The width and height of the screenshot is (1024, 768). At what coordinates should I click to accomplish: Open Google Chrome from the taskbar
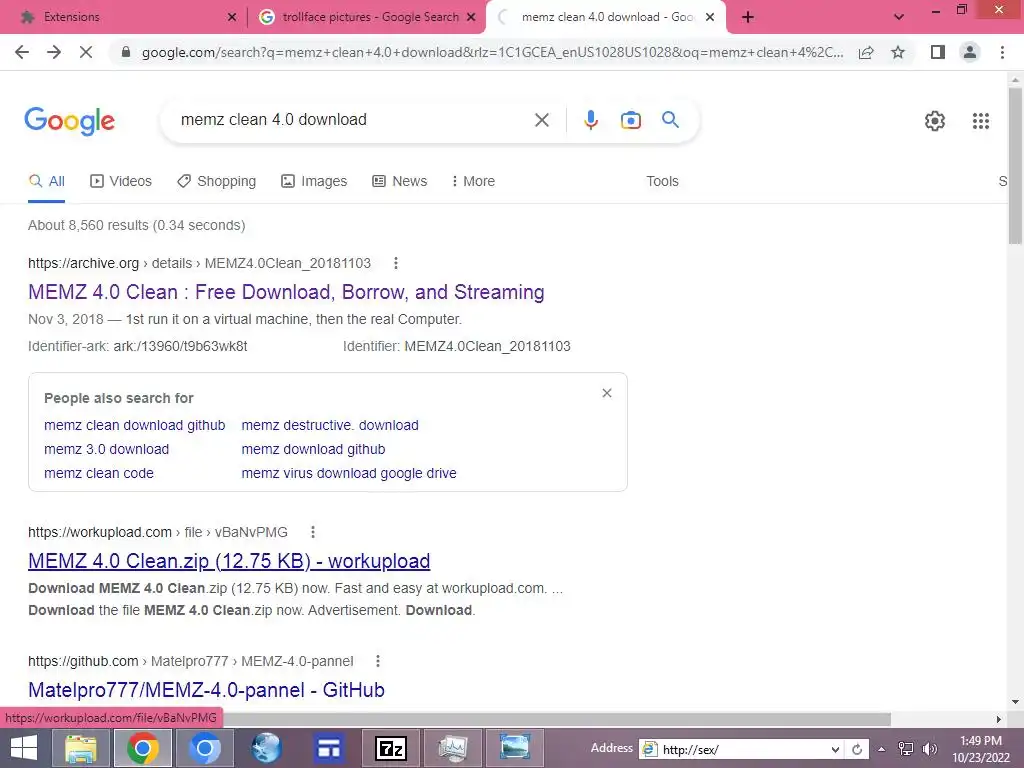click(142, 748)
